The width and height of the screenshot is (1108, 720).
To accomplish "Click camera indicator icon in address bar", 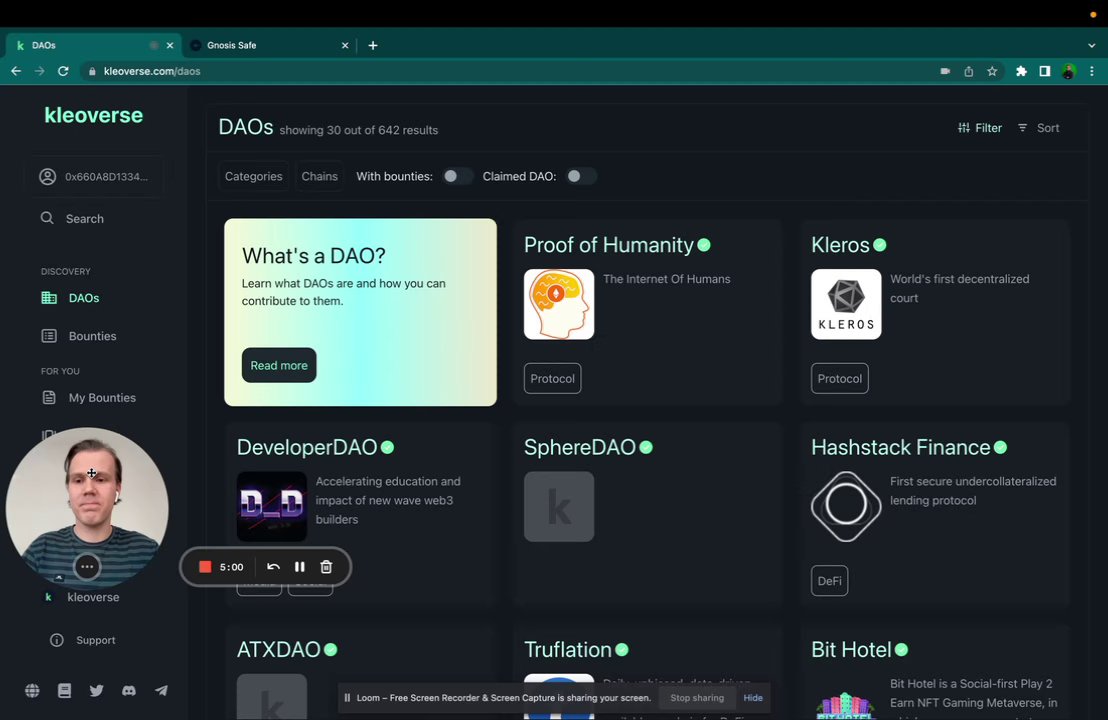I will (x=945, y=71).
